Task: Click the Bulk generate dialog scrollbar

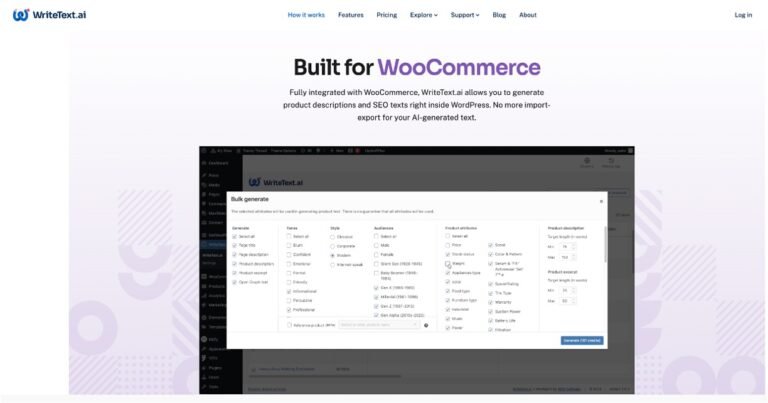Action: coord(605,245)
